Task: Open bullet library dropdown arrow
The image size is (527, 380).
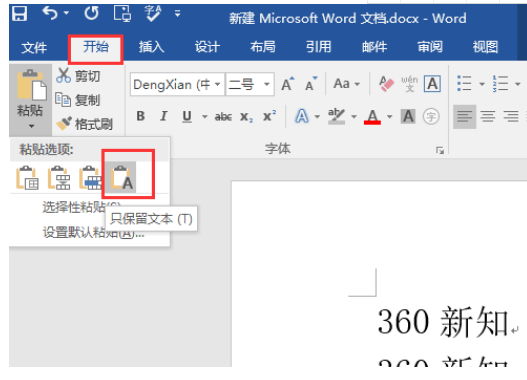Action: (x=482, y=84)
